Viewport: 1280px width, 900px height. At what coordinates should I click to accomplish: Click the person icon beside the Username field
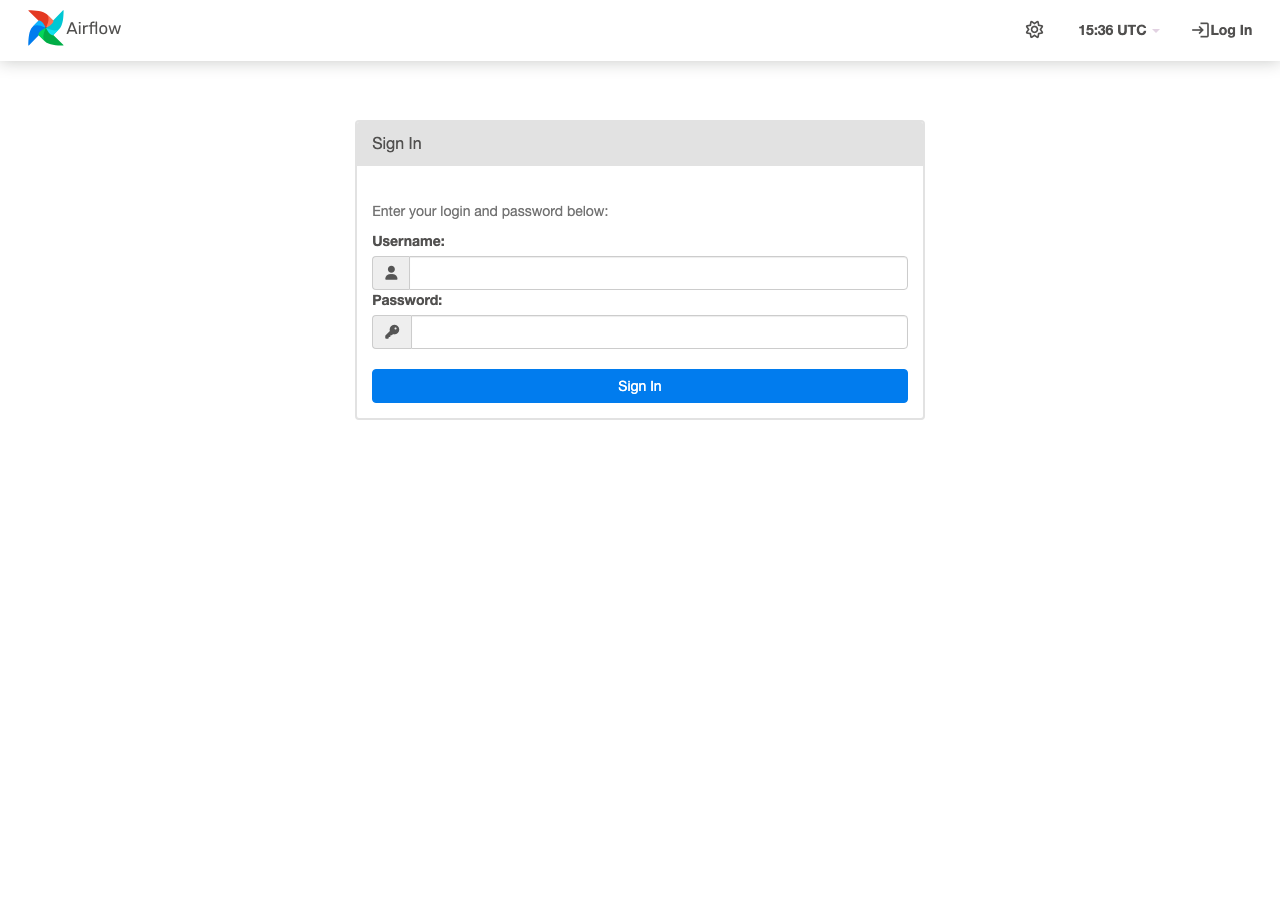[x=390, y=272]
